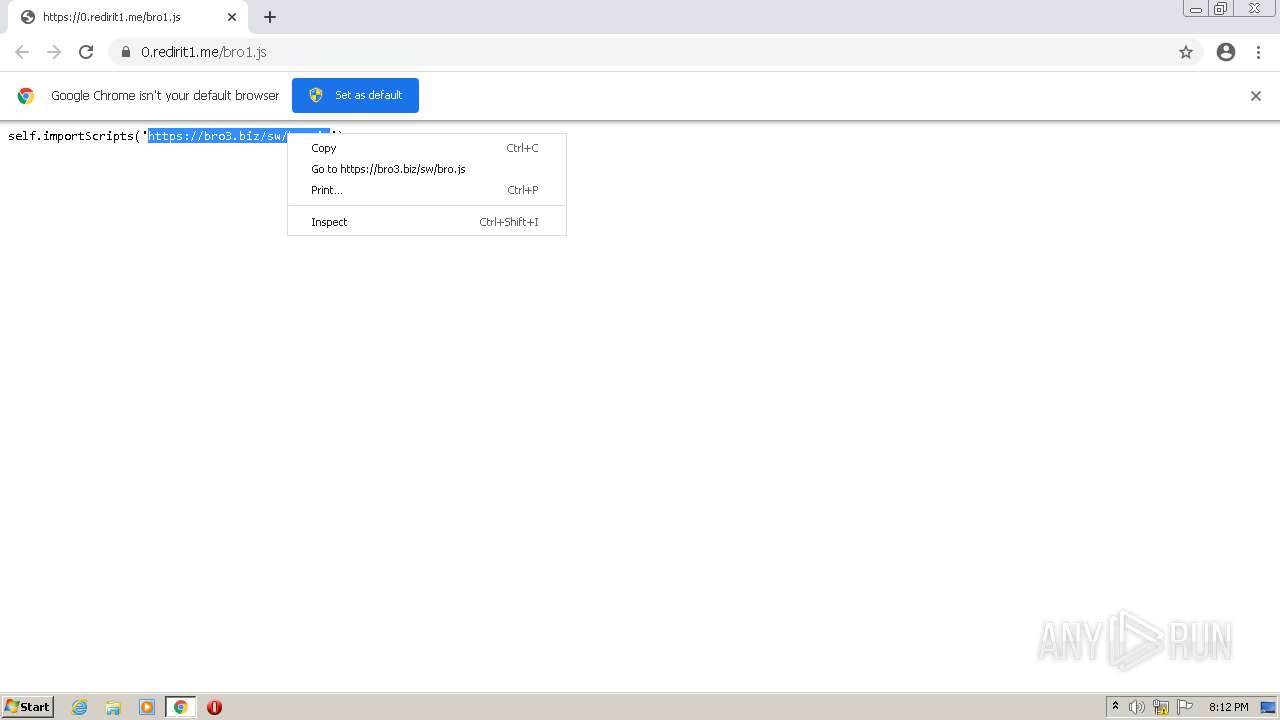Open the Chrome three-dot menu

click(x=1258, y=52)
